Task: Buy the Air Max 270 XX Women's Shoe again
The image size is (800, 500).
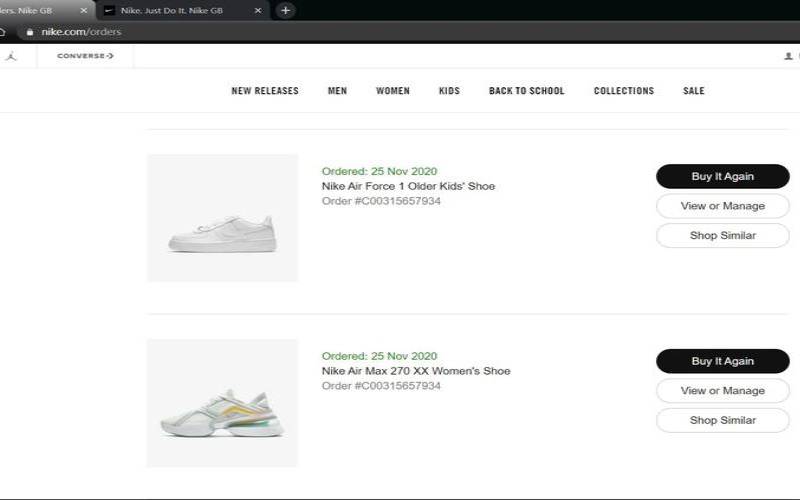Action: [x=722, y=361]
